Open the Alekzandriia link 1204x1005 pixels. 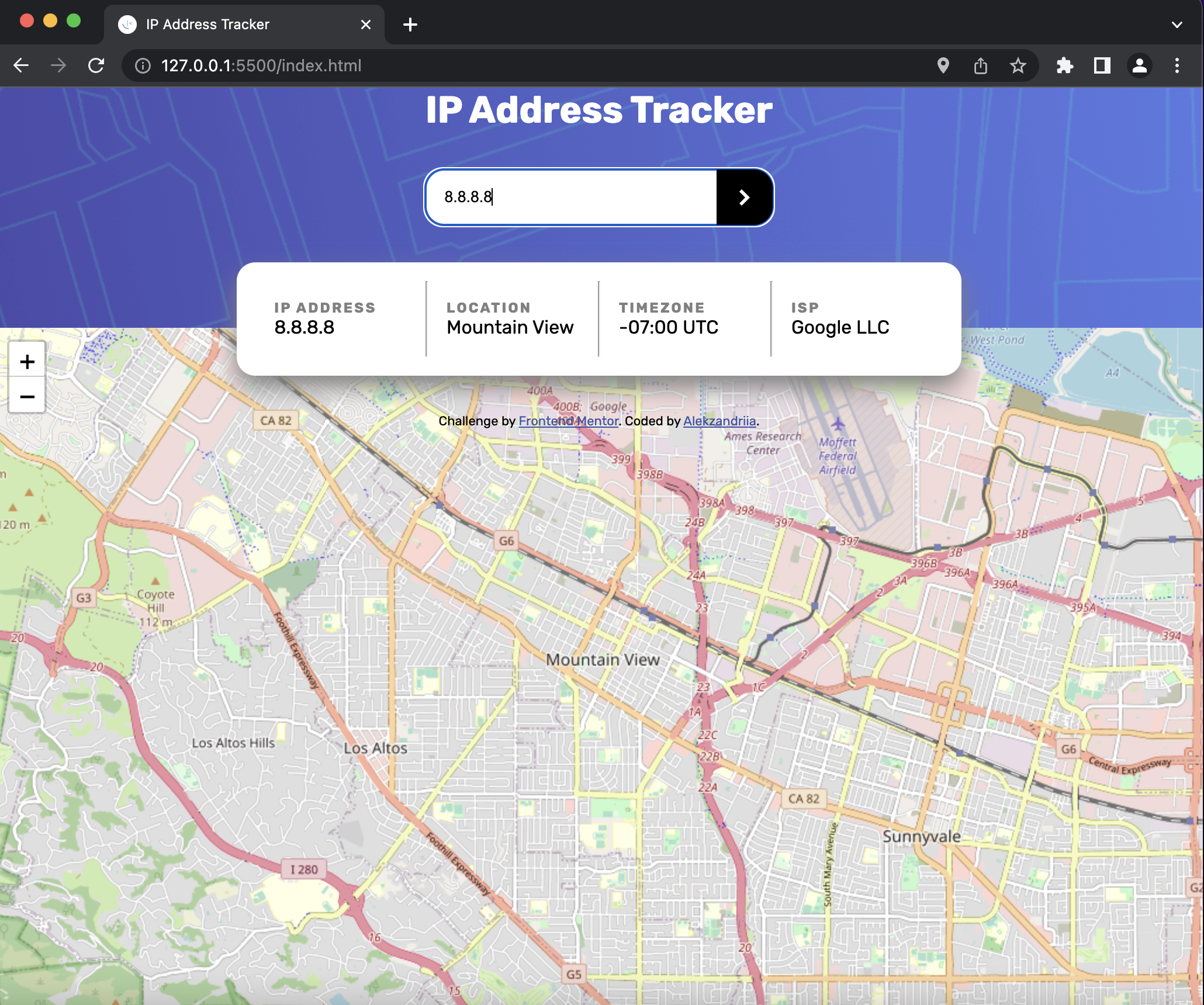tap(719, 421)
